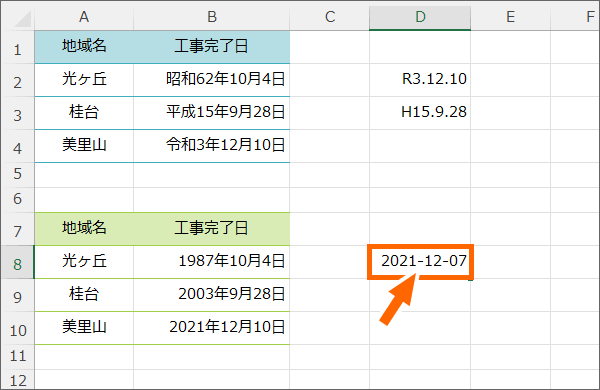The height and width of the screenshot is (390, 600).
Task: Select row 10 header
Action: (18, 328)
